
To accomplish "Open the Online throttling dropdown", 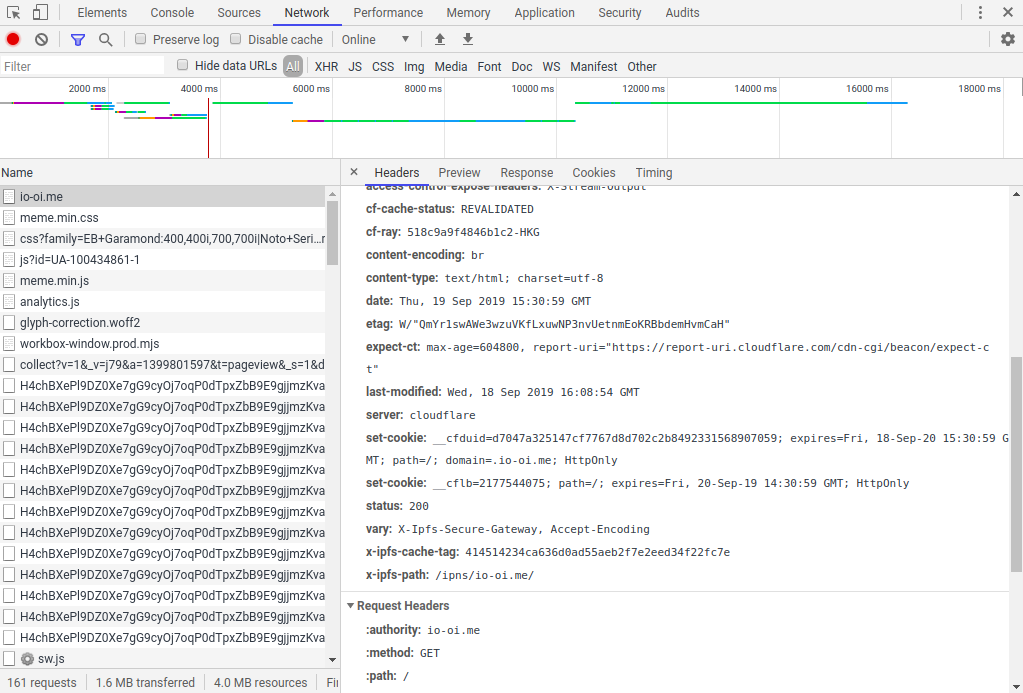I will [375, 39].
